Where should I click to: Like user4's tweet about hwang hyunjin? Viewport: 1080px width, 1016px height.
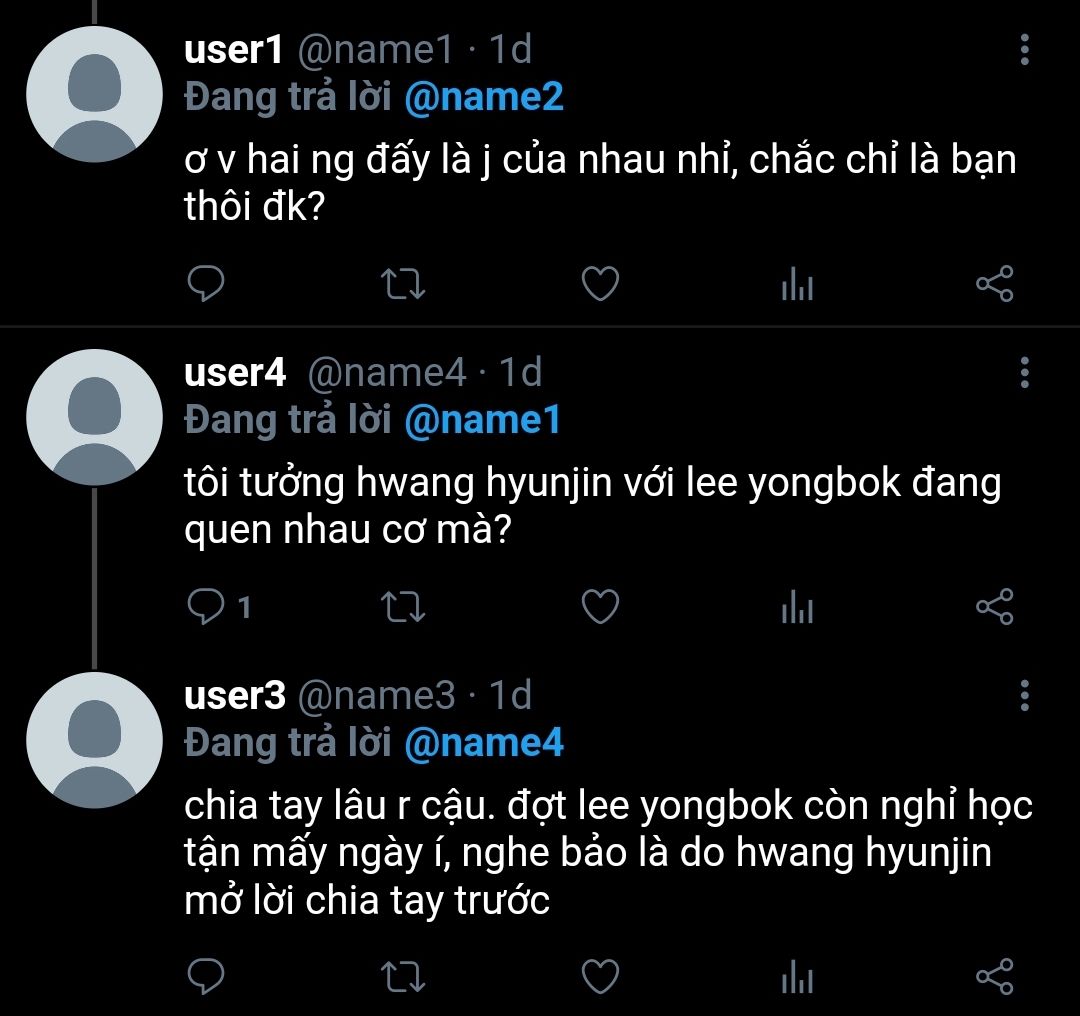tap(601, 607)
